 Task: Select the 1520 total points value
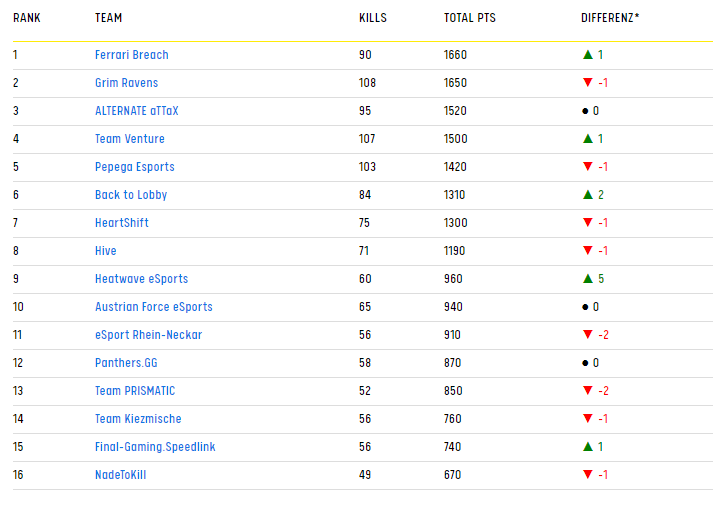(455, 111)
